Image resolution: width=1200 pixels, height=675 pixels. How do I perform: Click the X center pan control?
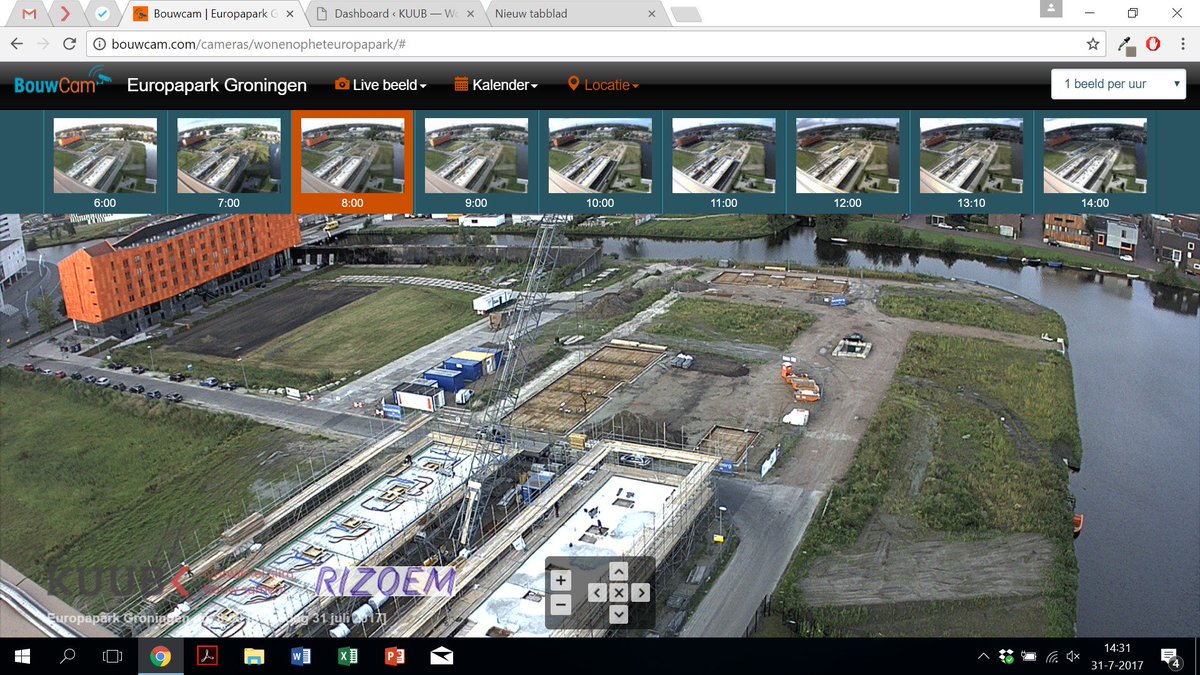619,592
